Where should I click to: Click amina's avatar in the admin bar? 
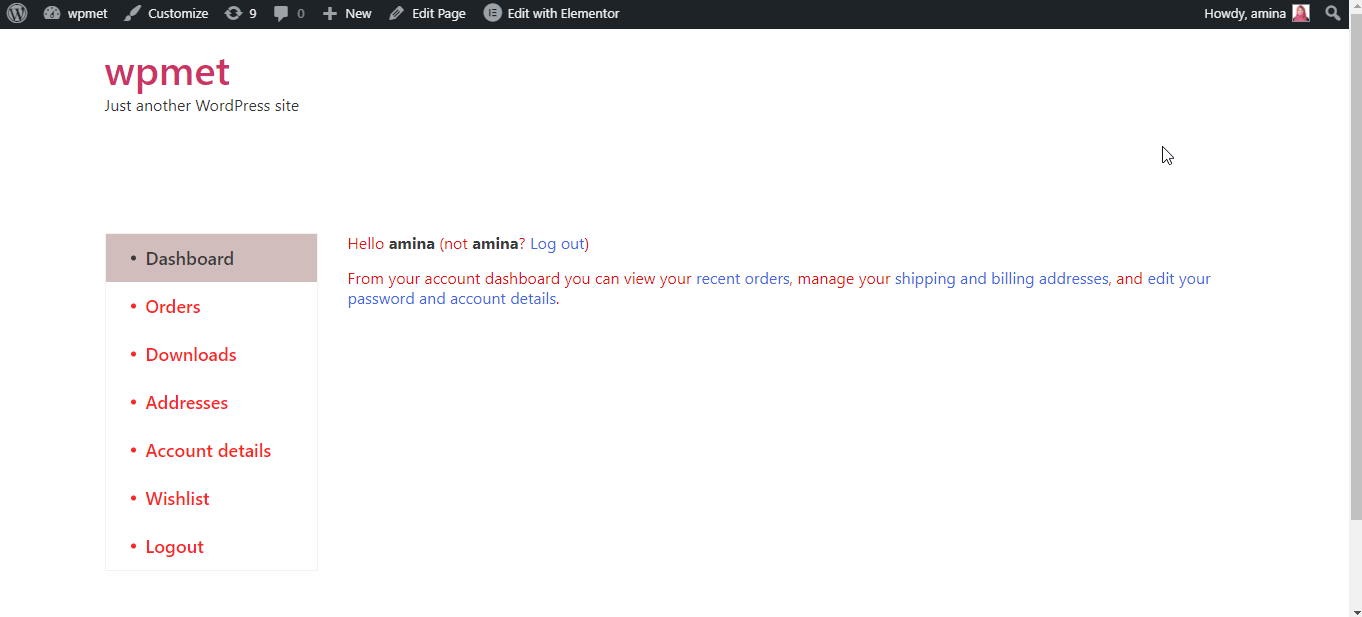pos(1300,14)
